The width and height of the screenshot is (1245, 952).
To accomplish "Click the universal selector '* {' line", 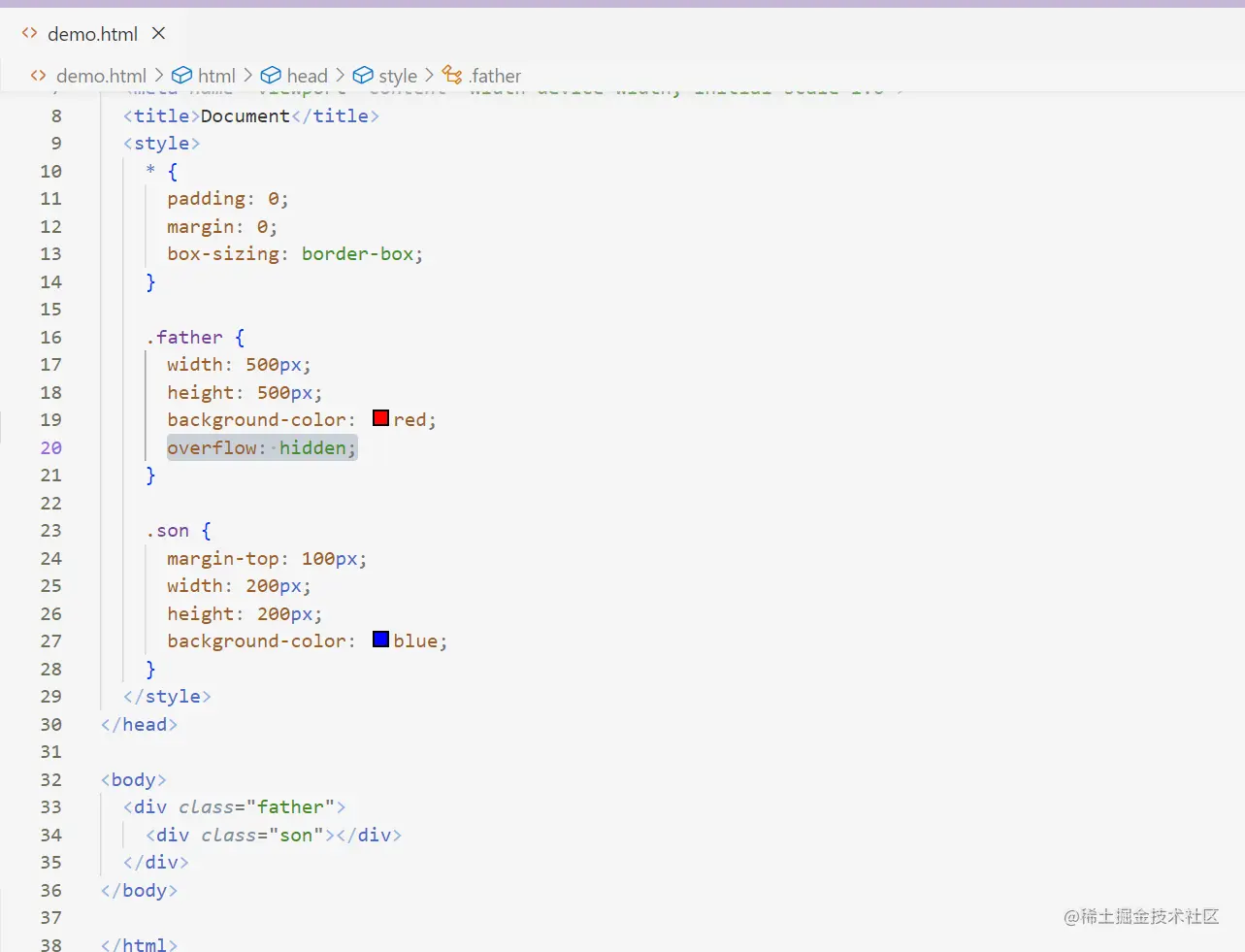I will pyautogui.click(x=161, y=172).
